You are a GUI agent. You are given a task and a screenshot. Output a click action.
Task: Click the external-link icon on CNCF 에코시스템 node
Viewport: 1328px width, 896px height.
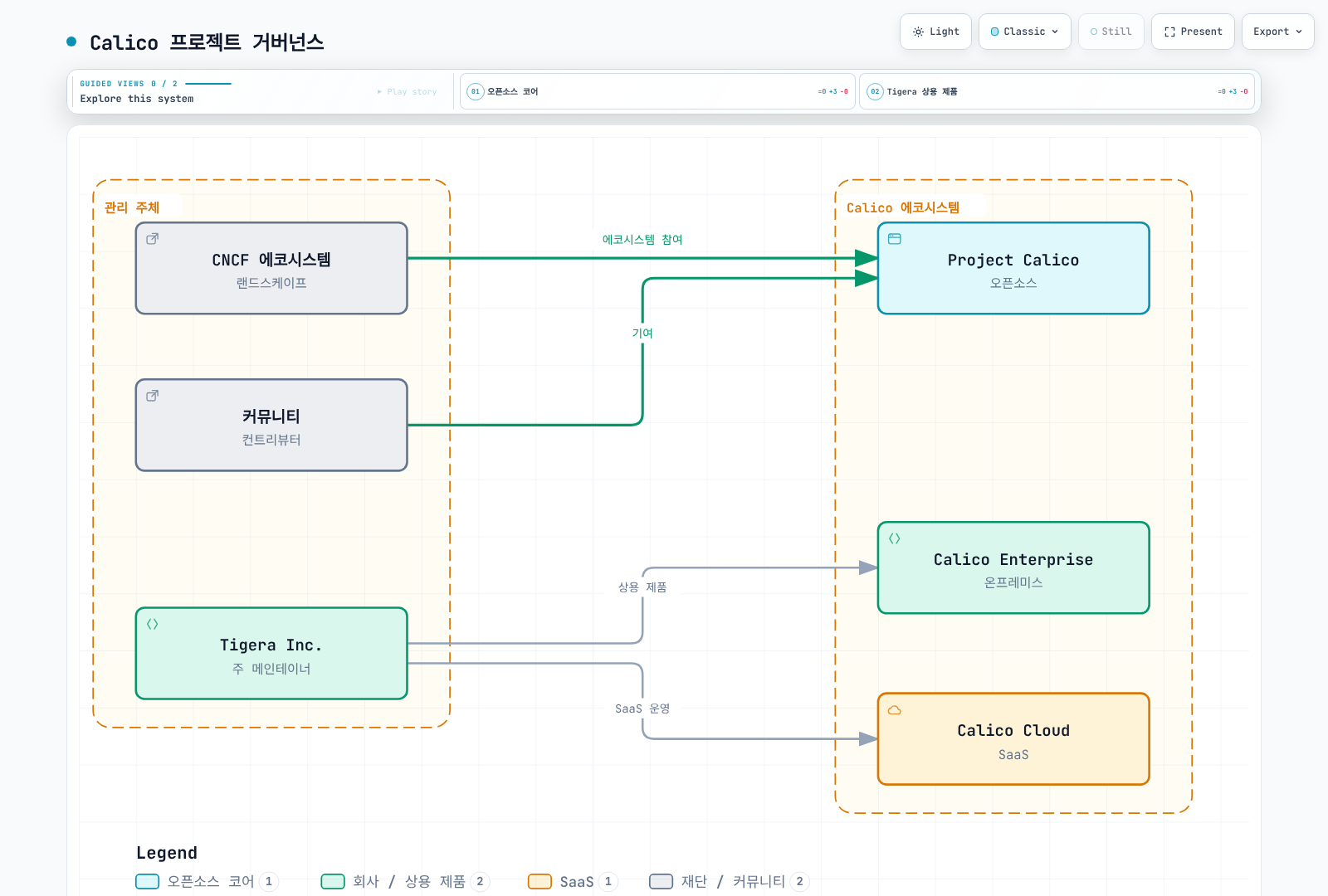(153, 239)
